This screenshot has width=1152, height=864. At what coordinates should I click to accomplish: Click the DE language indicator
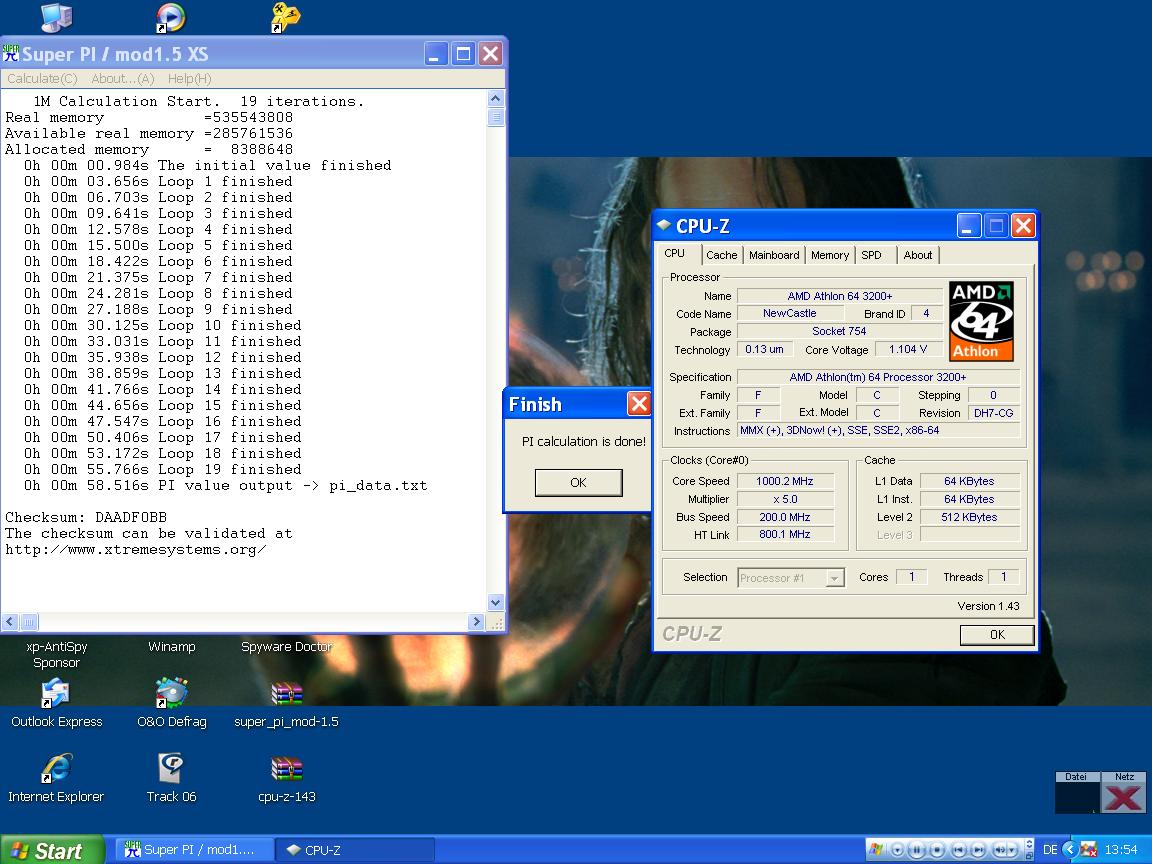click(x=1050, y=850)
